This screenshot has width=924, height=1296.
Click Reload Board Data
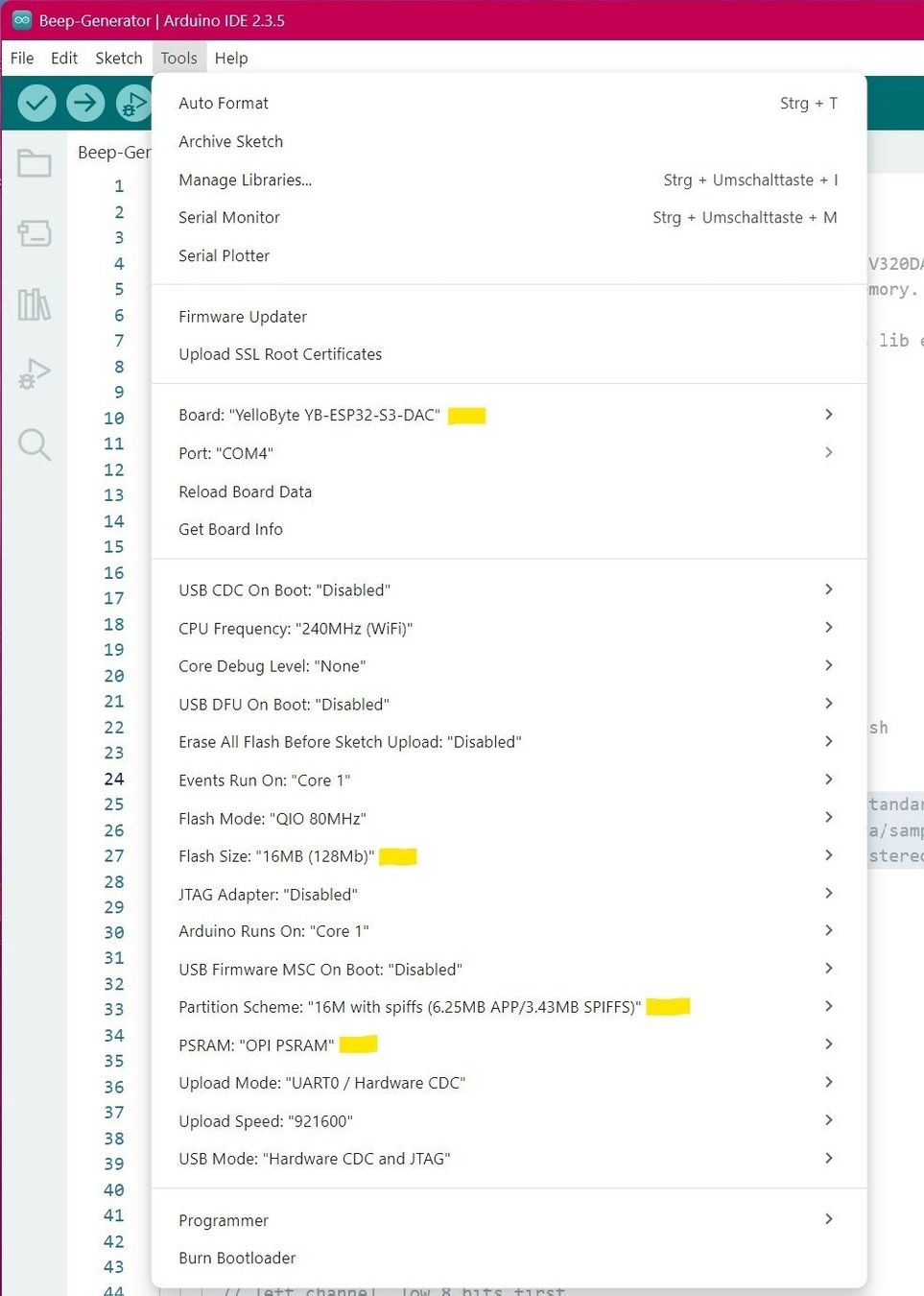[509, 492]
